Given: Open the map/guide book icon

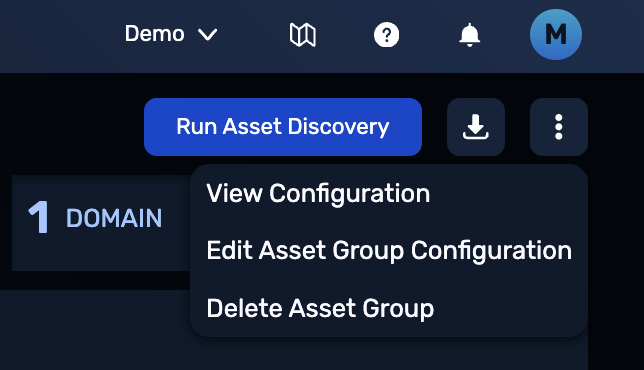Looking at the screenshot, I should tap(303, 34).
